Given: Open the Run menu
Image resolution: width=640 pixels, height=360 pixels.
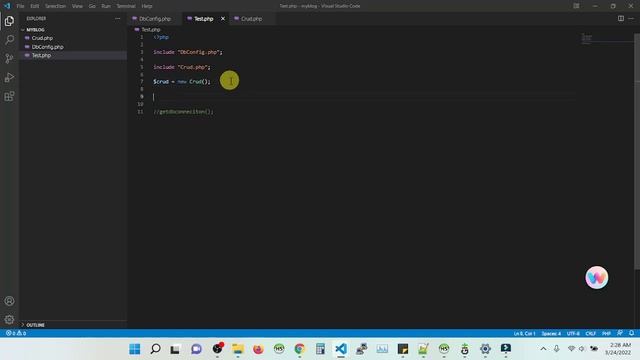Looking at the screenshot, I should 106,6.
